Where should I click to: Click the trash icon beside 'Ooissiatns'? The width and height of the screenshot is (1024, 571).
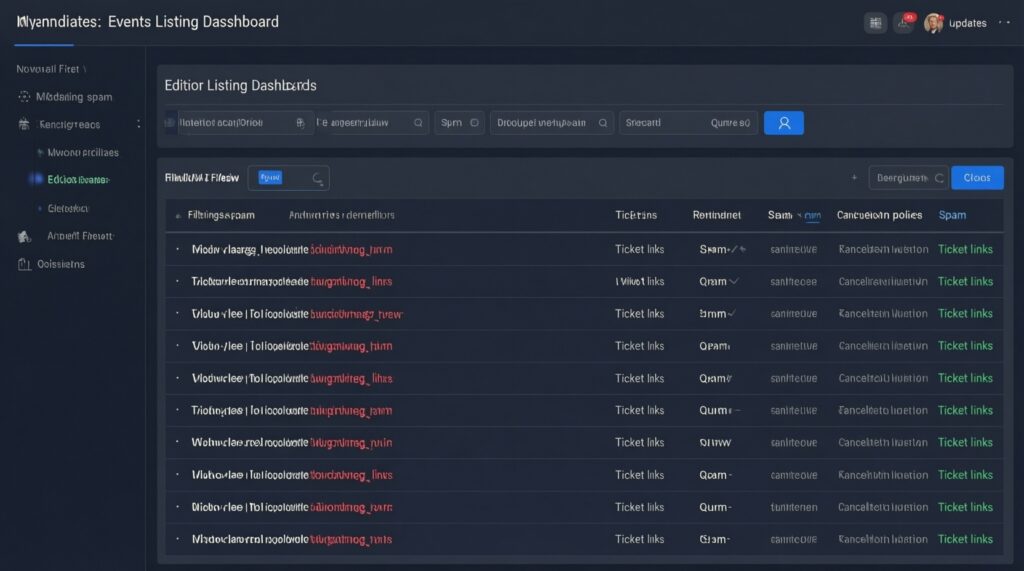tap(24, 265)
